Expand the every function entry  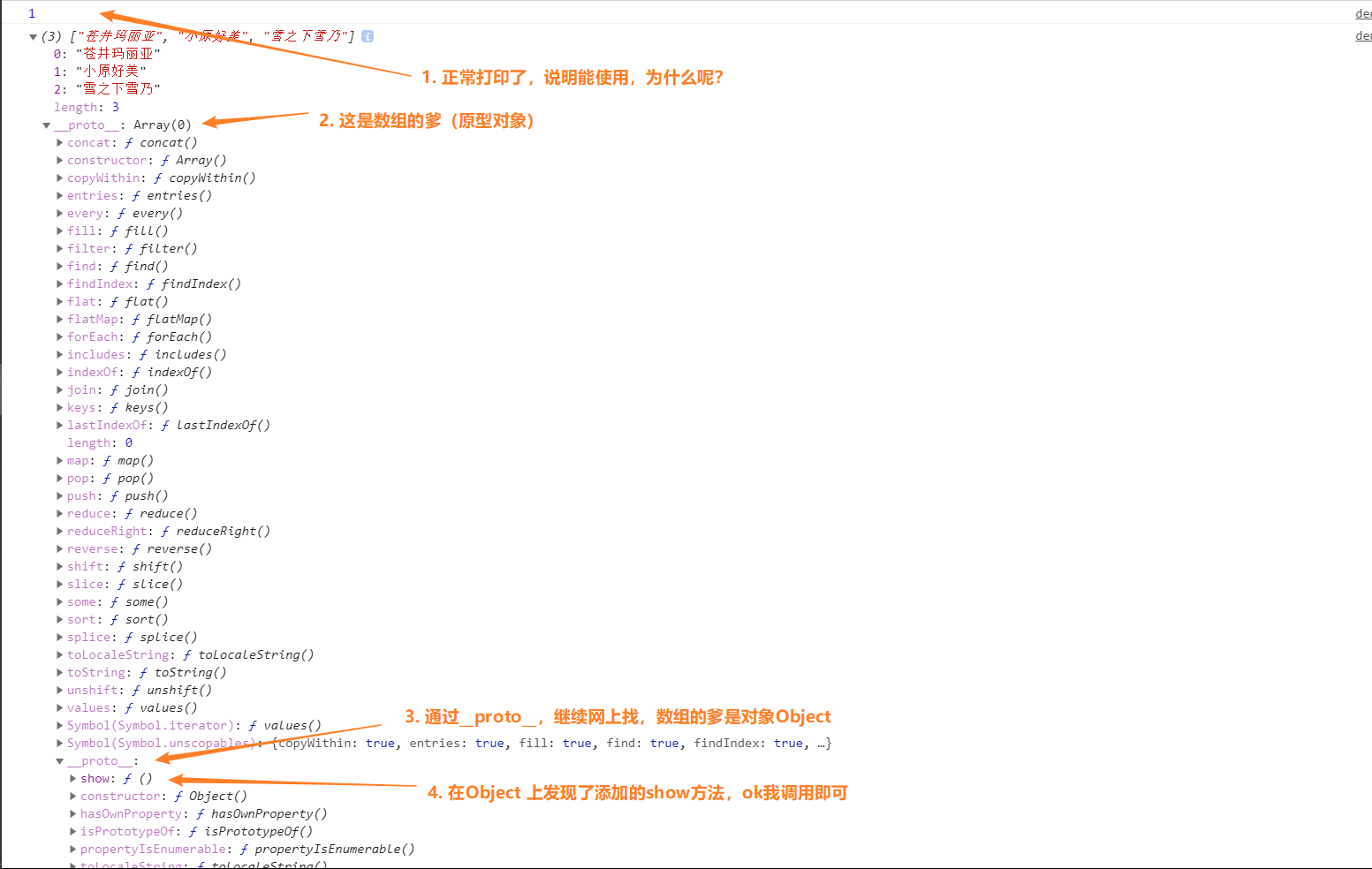click(x=59, y=213)
